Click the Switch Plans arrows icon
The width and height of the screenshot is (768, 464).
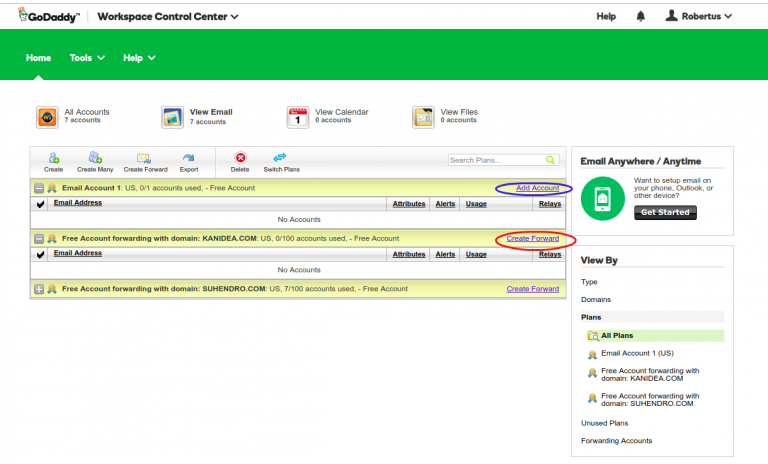(x=281, y=158)
